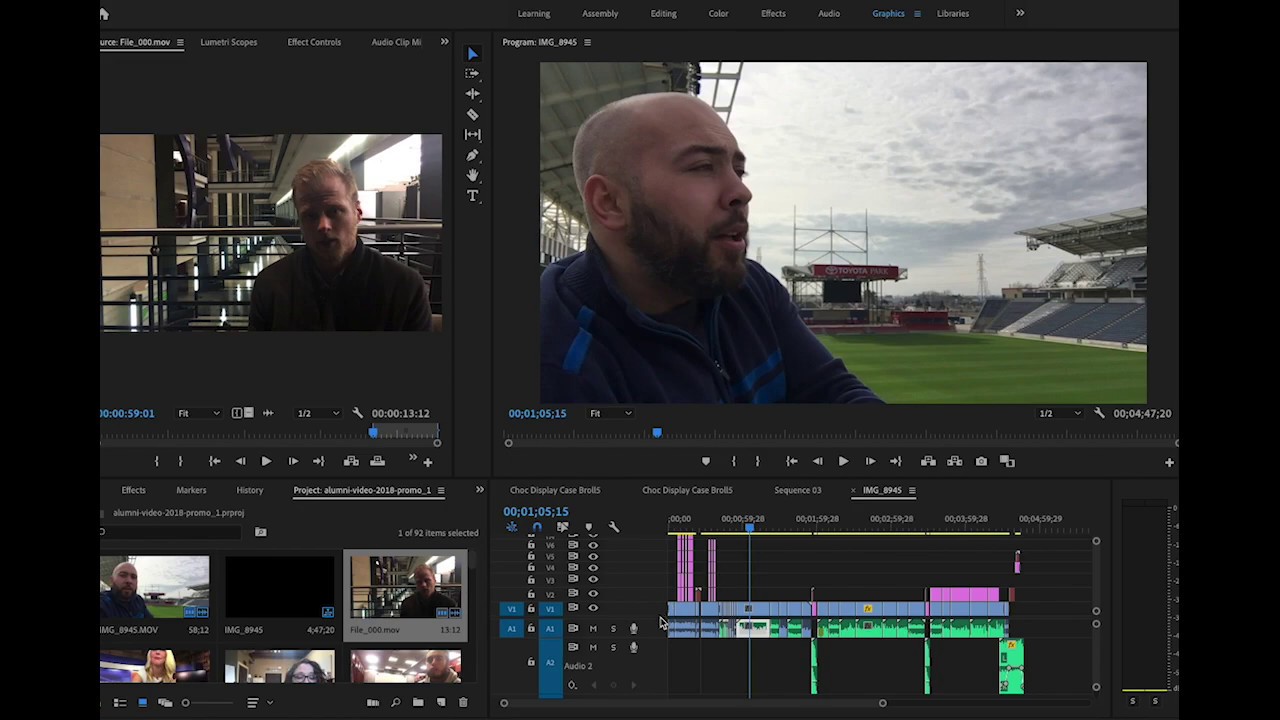Click Find magnifier icon in Project panel

395,703
